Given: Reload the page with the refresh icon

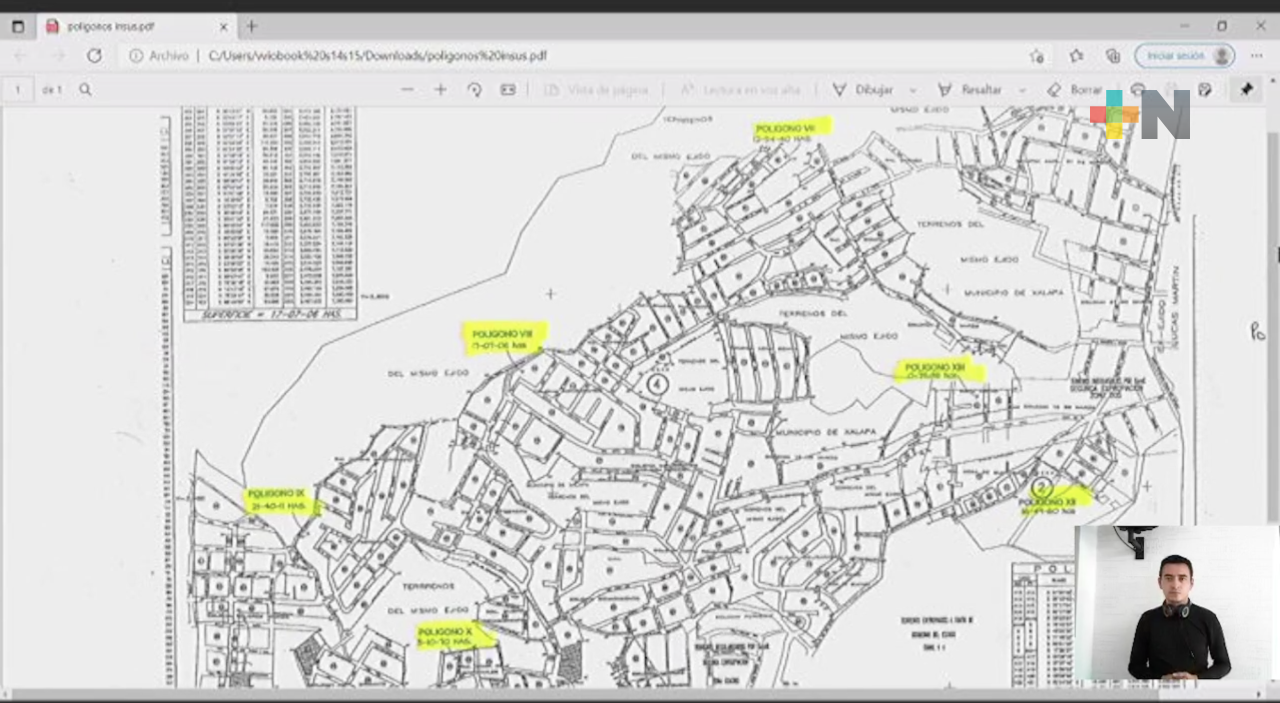Looking at the screenshot, I should 94,56.
